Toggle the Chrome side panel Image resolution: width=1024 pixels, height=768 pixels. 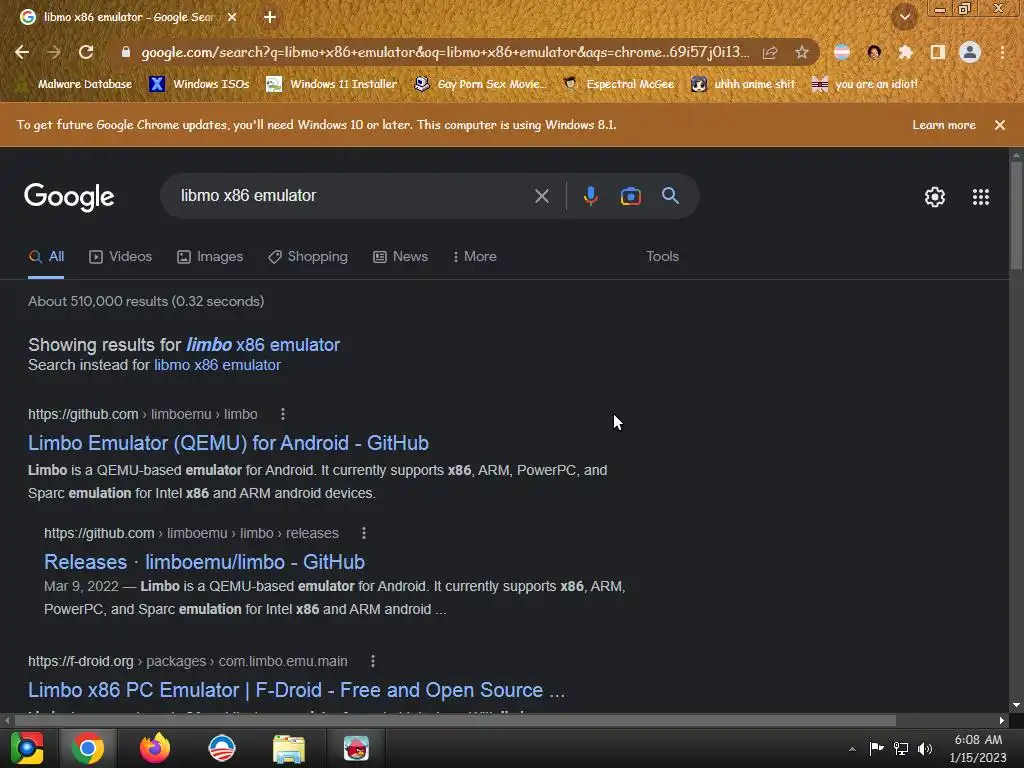point(938,52)
